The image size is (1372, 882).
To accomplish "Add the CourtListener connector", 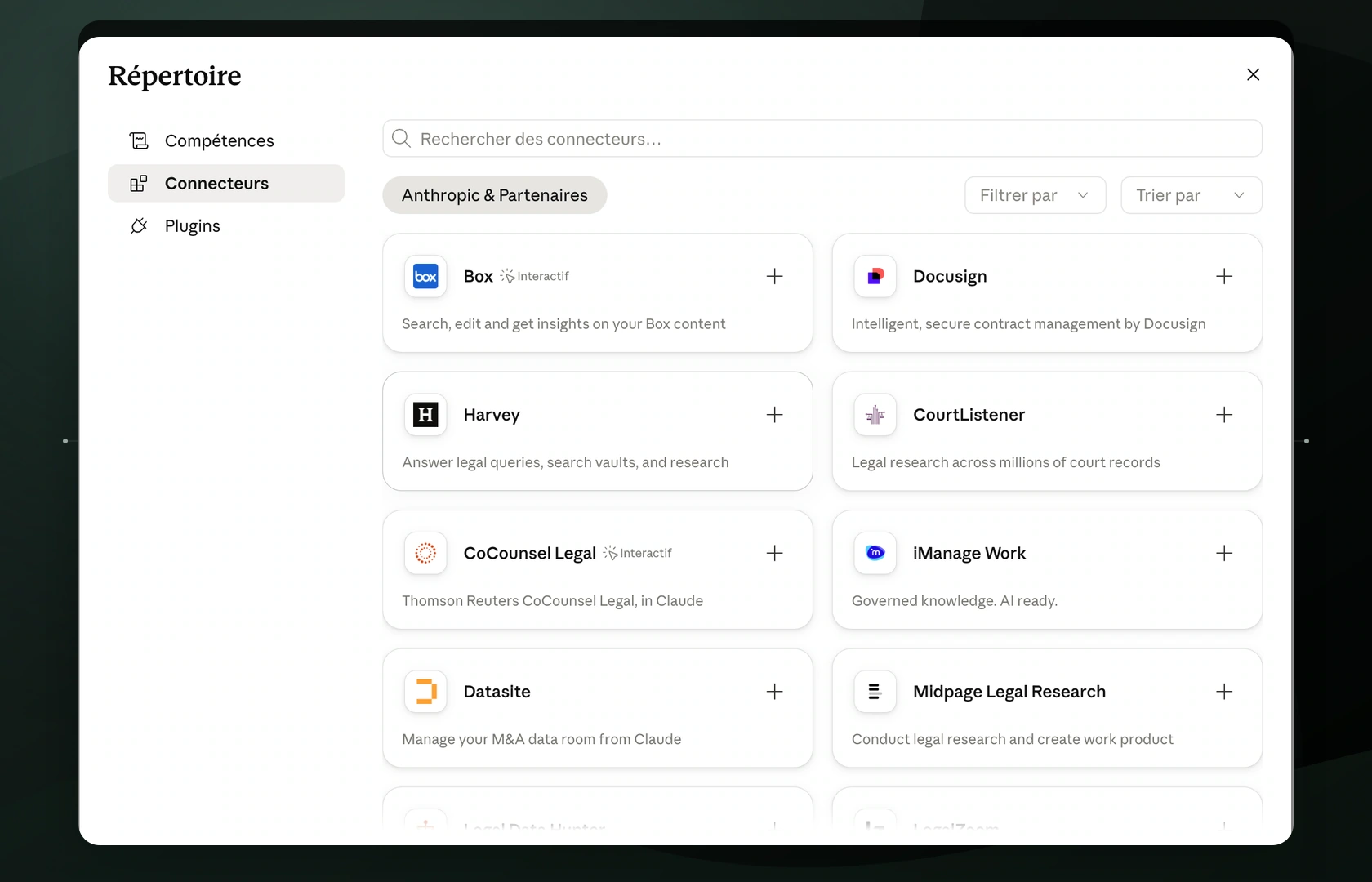I will pos(1224,415).
